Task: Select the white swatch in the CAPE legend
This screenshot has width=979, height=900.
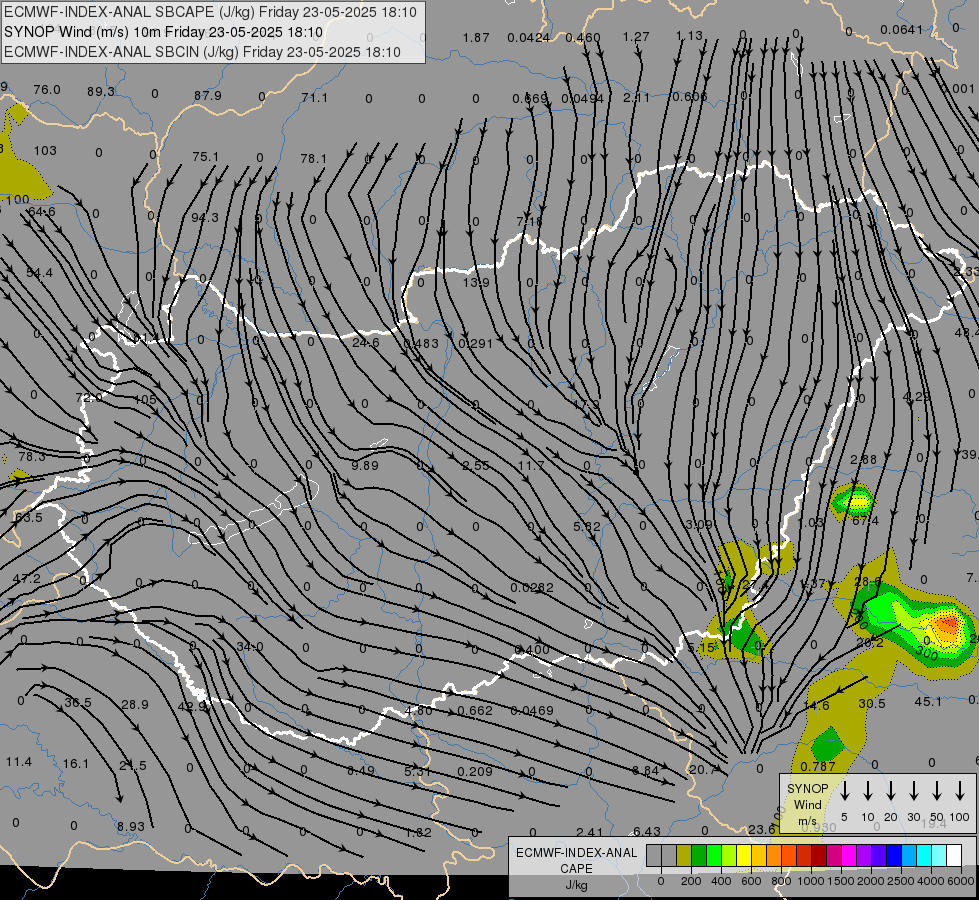Action: click(954, 856)
